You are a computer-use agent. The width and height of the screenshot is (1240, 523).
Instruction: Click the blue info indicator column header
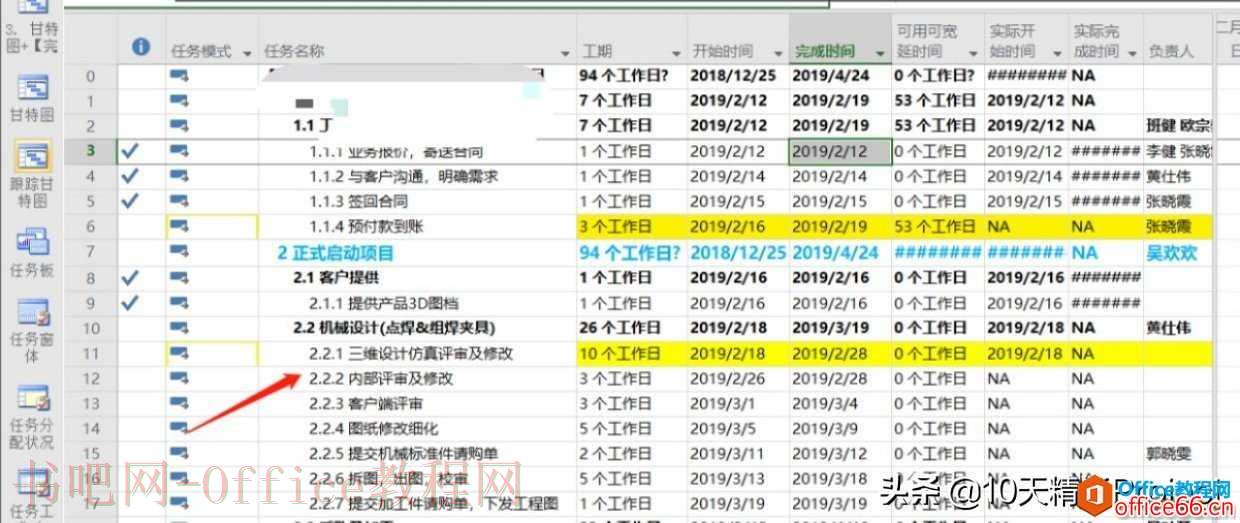(141, 47)
